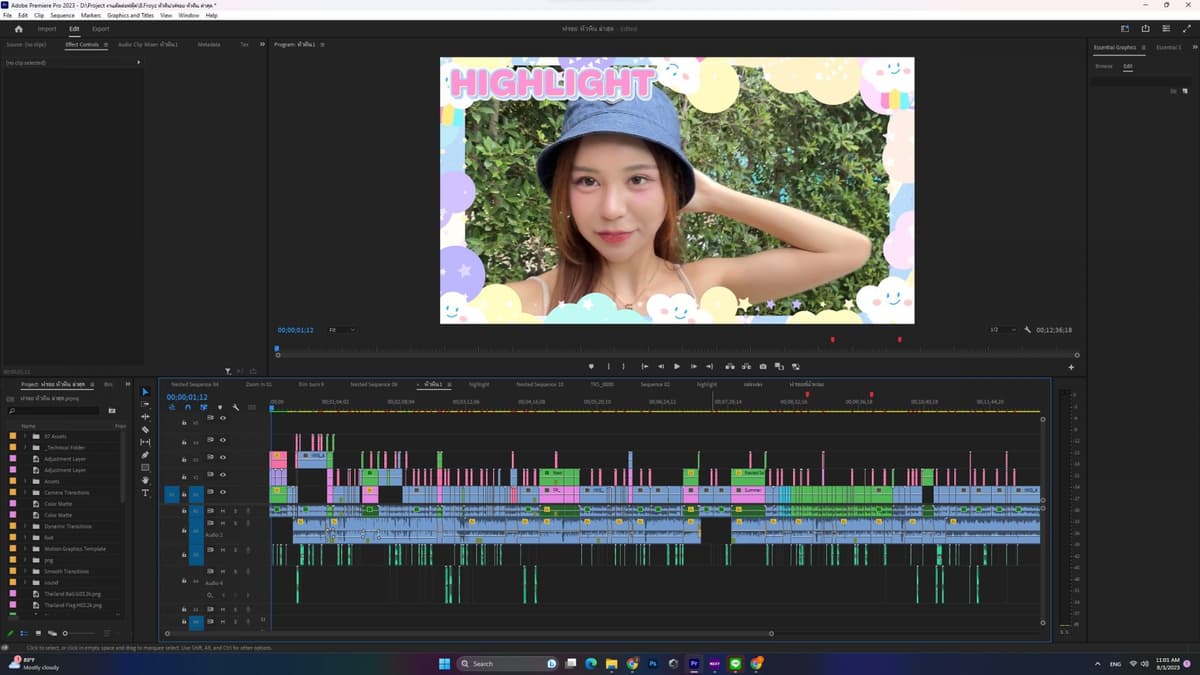Open Photoshop from the Windows taskbar

click(652, 663)
